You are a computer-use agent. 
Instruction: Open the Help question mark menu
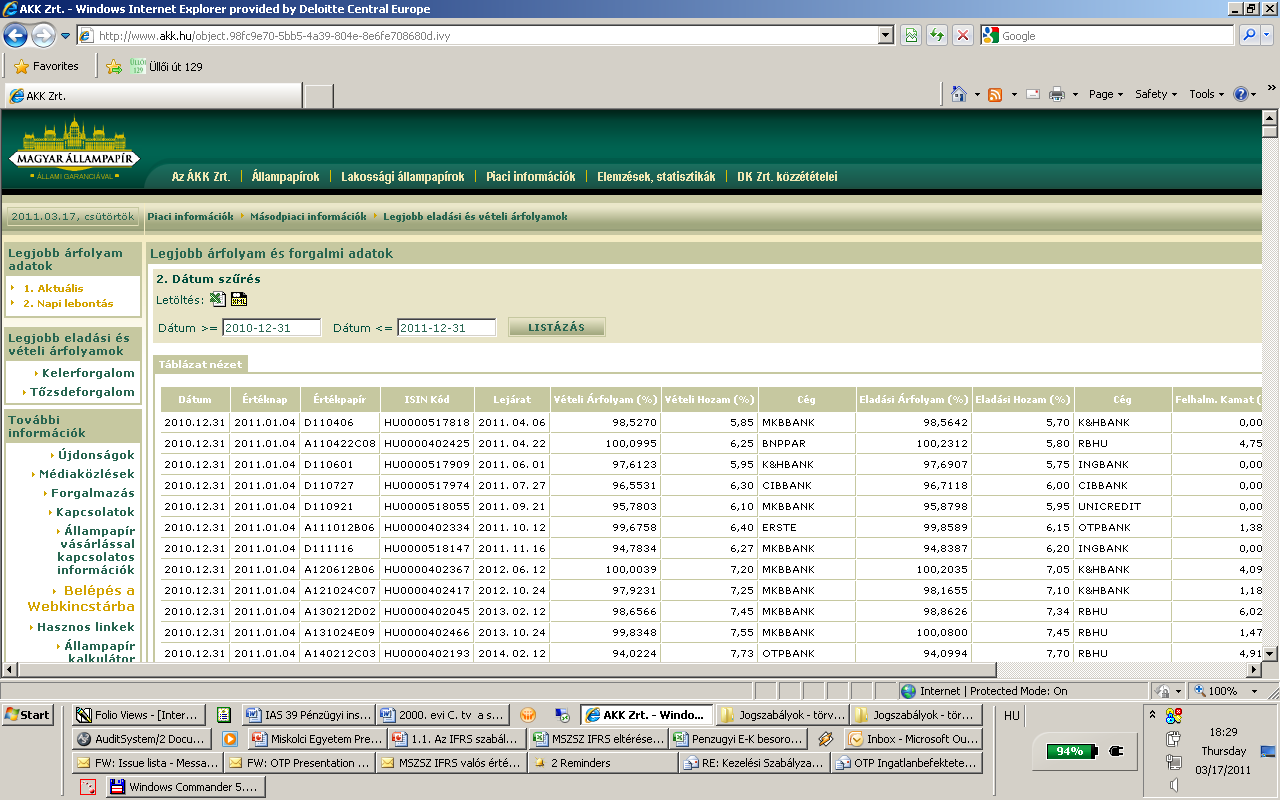pos(1245,94)
